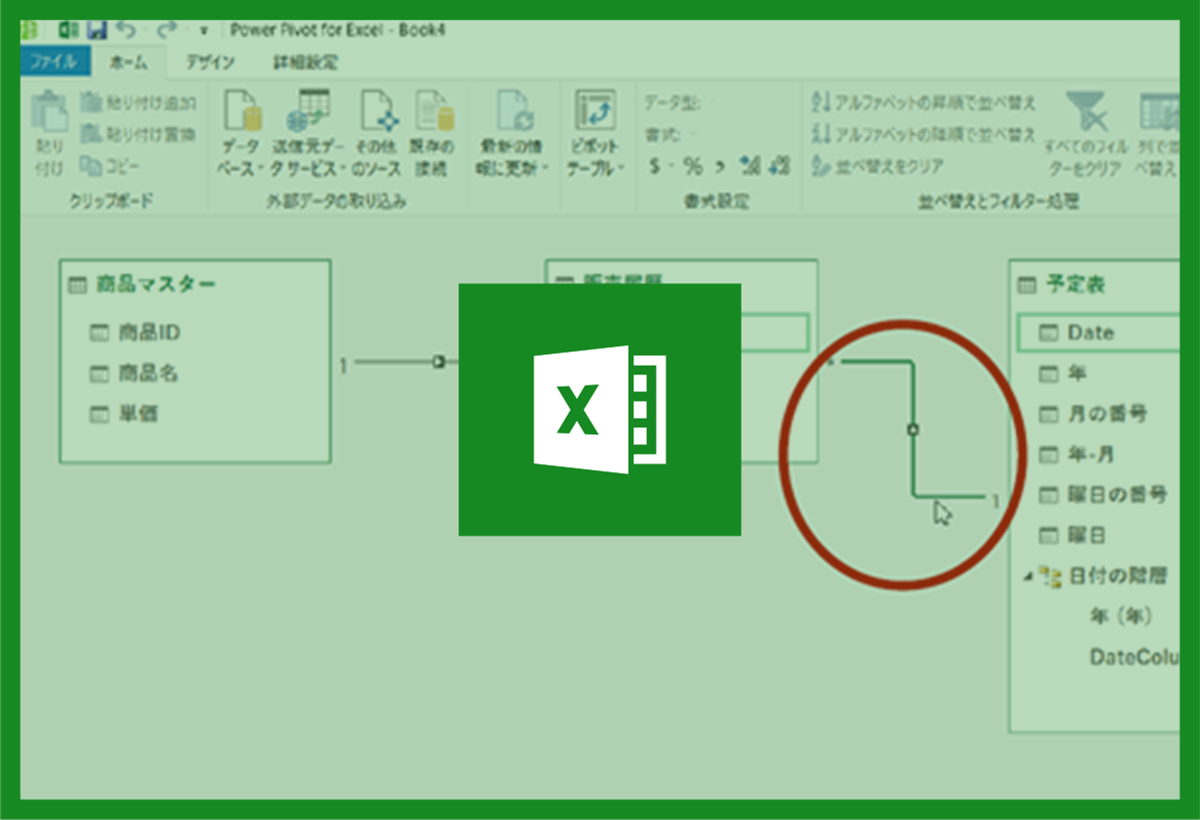Click the データベース import icon
Image resolution: width=1200 pixels, height=820 pixels.
tap(241, 112)
